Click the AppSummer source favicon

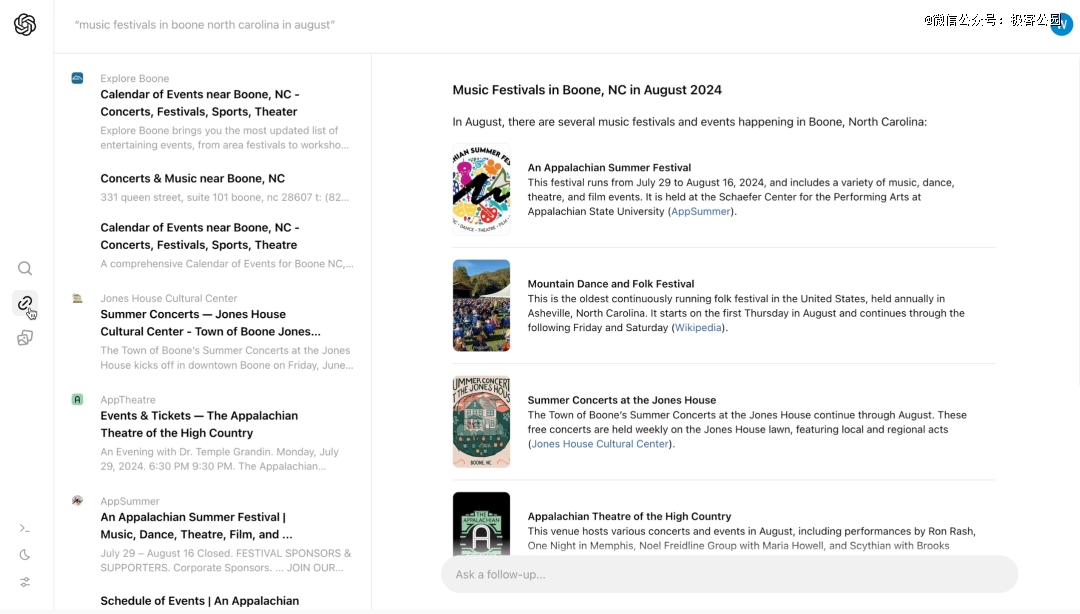[77, 501]
